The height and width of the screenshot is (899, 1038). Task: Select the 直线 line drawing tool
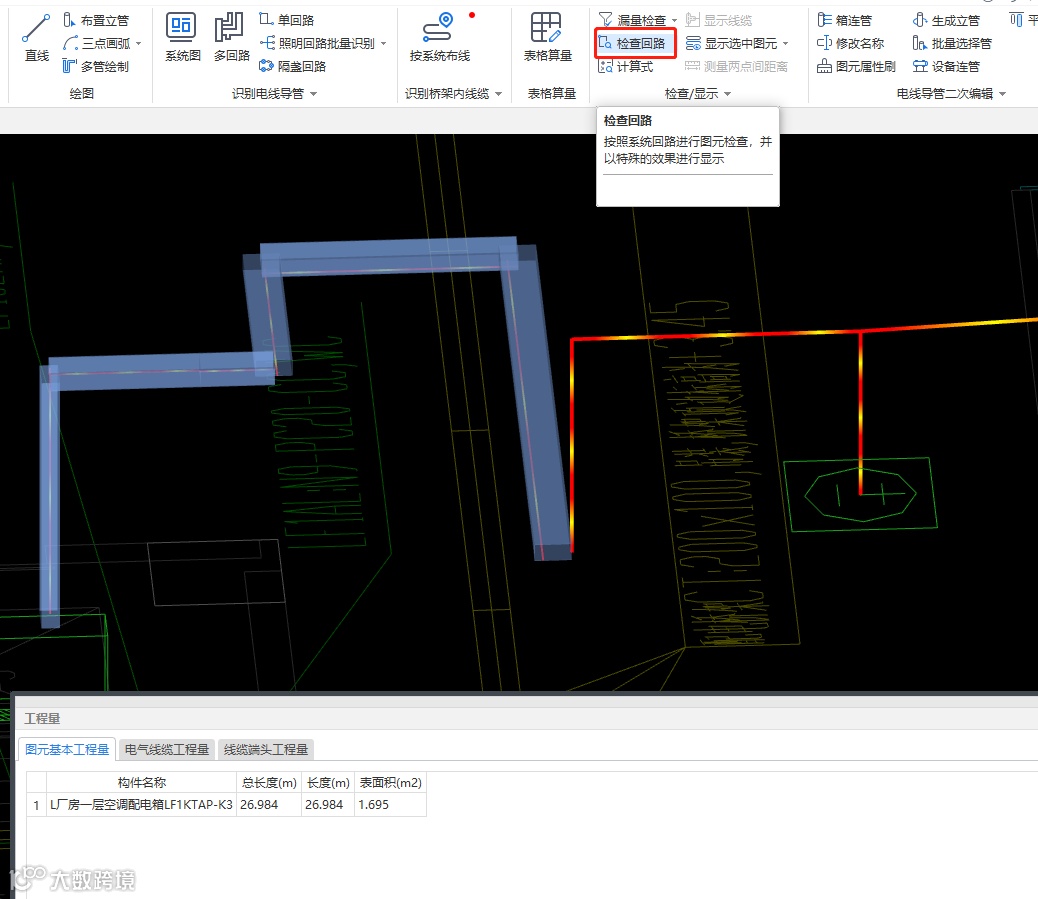coord(36,38)
